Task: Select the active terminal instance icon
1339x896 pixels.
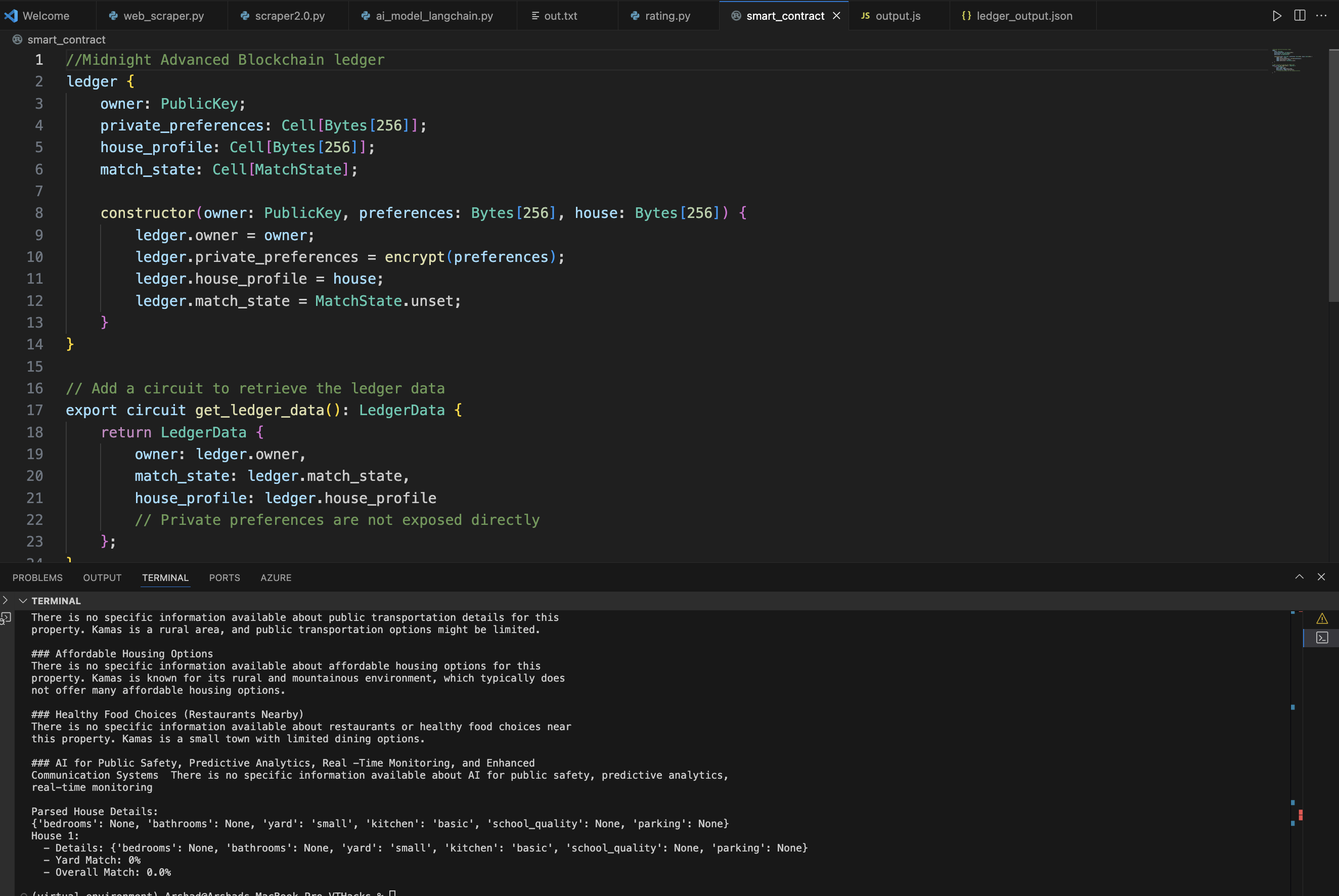Action: [1322, 638]
